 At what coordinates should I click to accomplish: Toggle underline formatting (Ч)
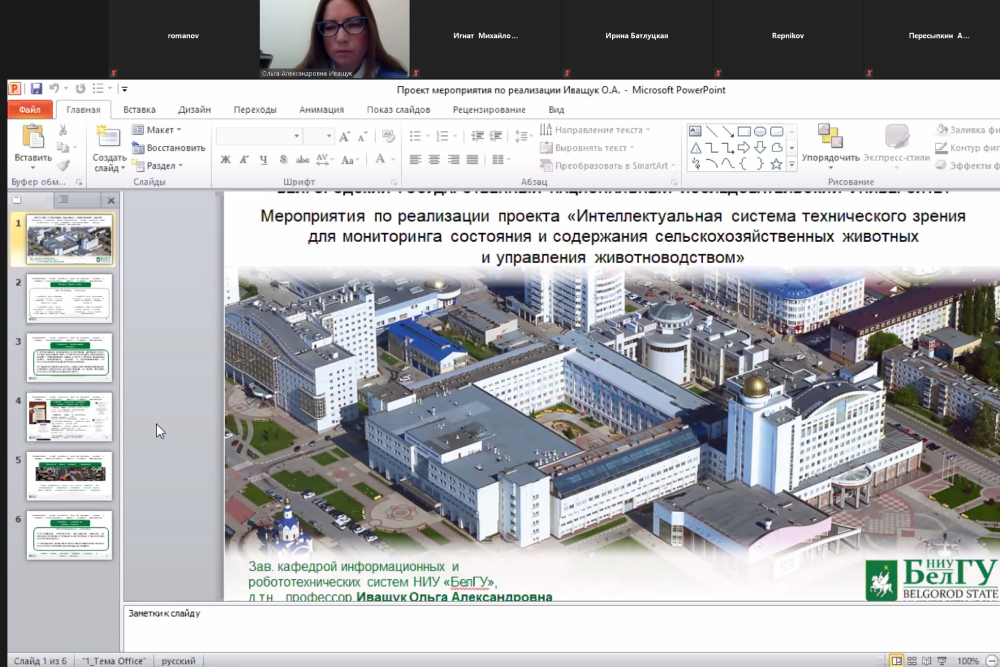[264, 159]
